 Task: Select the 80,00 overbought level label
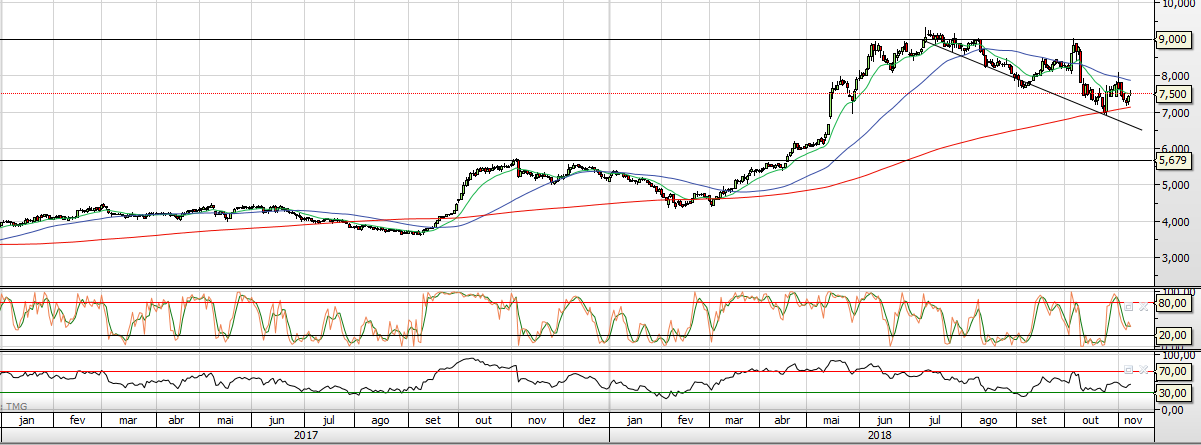(1172, 303)
